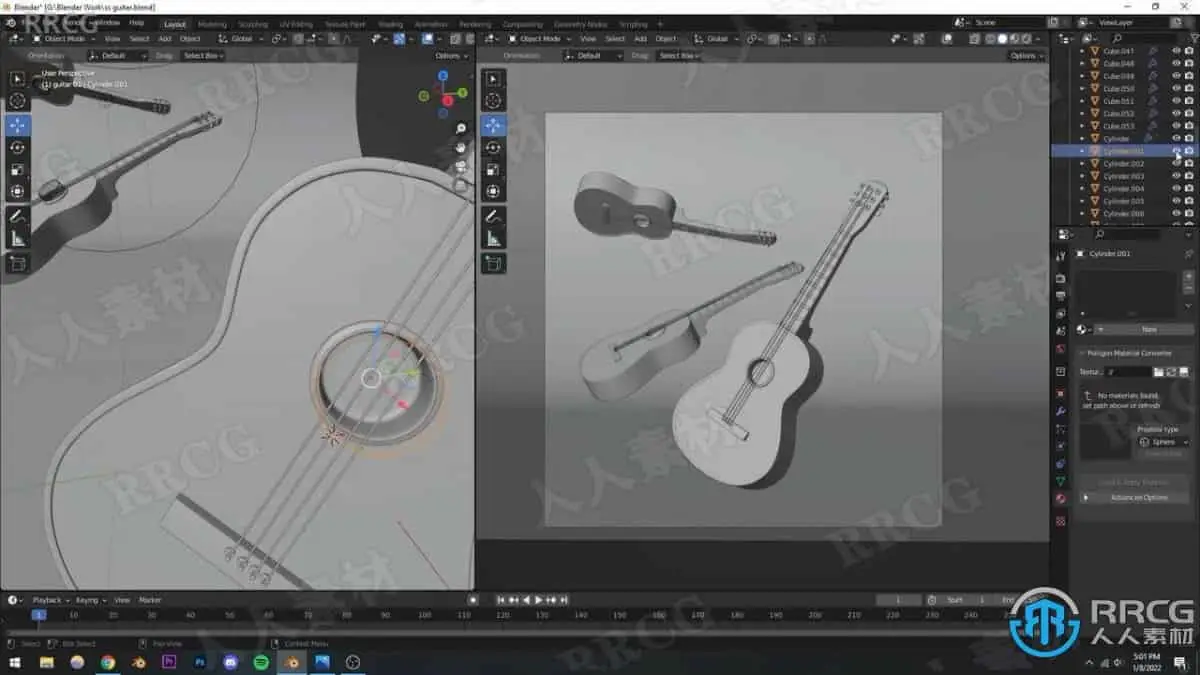The image size is (1200, 675).
Task: Open the Render properties tab icon
Action: pyautogui.click(x=1061, y=278)
